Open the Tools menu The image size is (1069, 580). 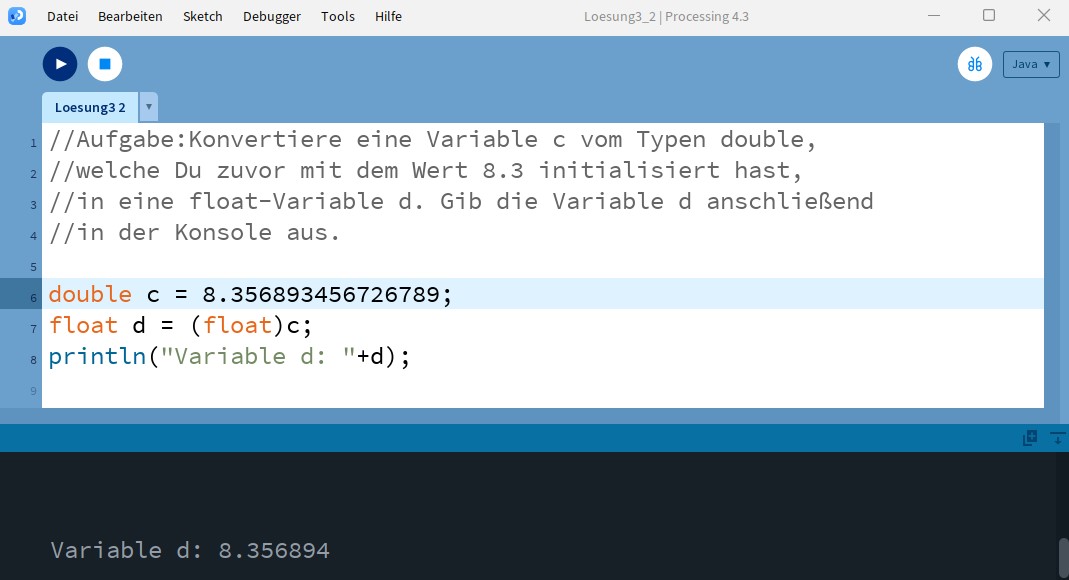pyautogui.click(x=338, y=16)
